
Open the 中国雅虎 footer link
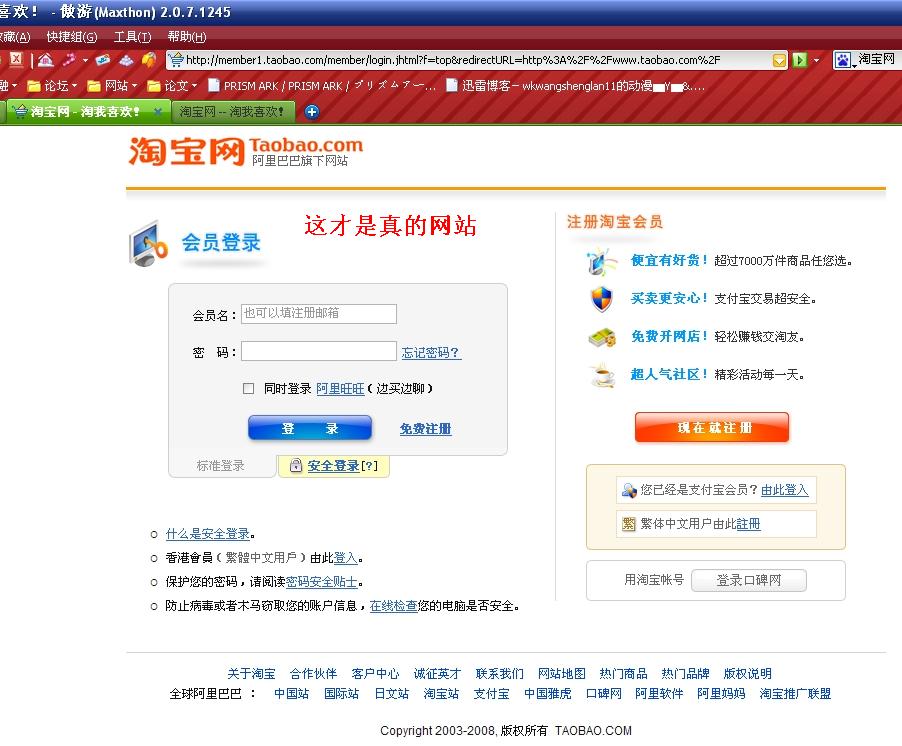(x=548, y=694)
